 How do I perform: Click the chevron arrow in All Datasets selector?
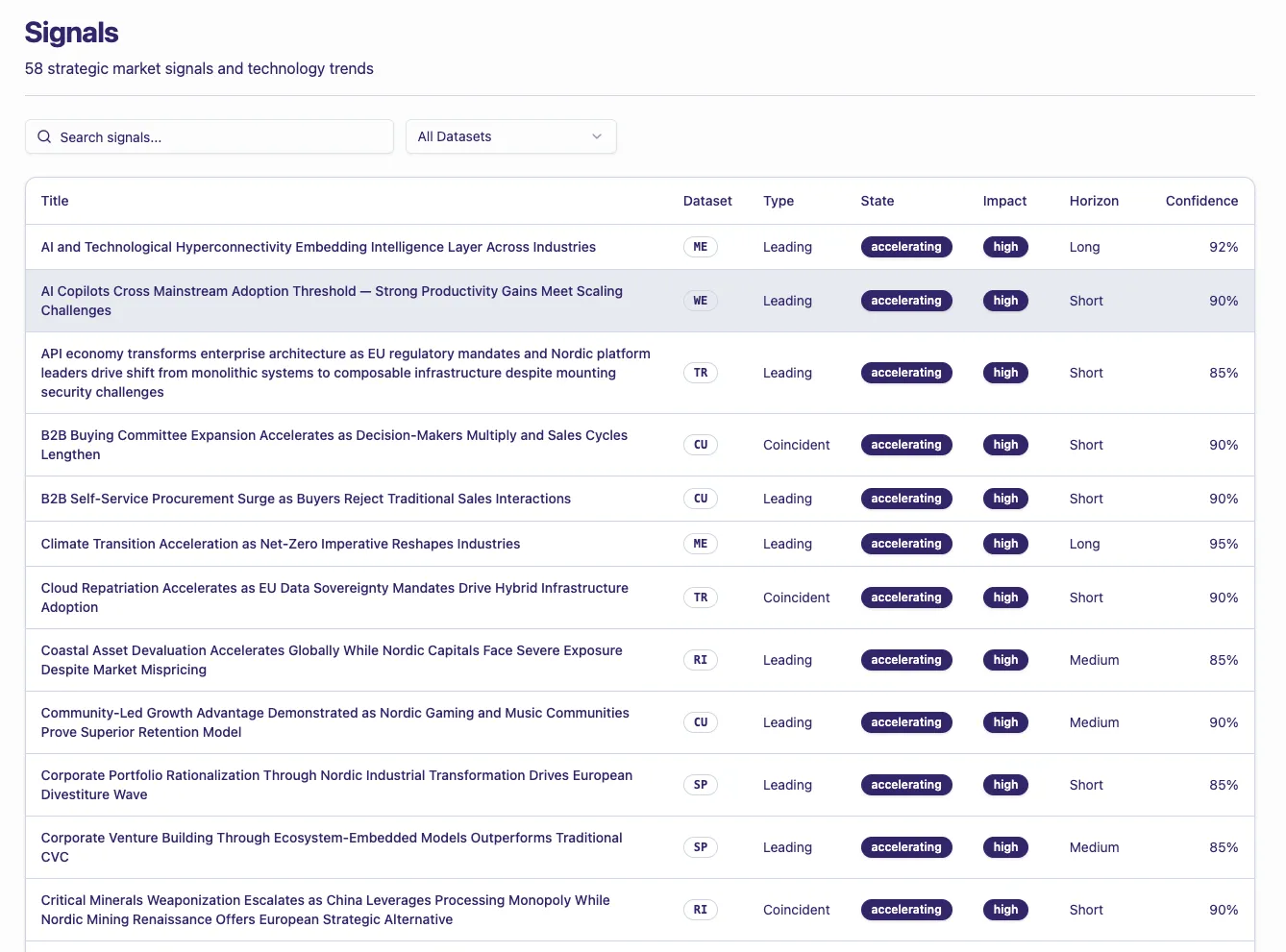click(x=597, y=136)
